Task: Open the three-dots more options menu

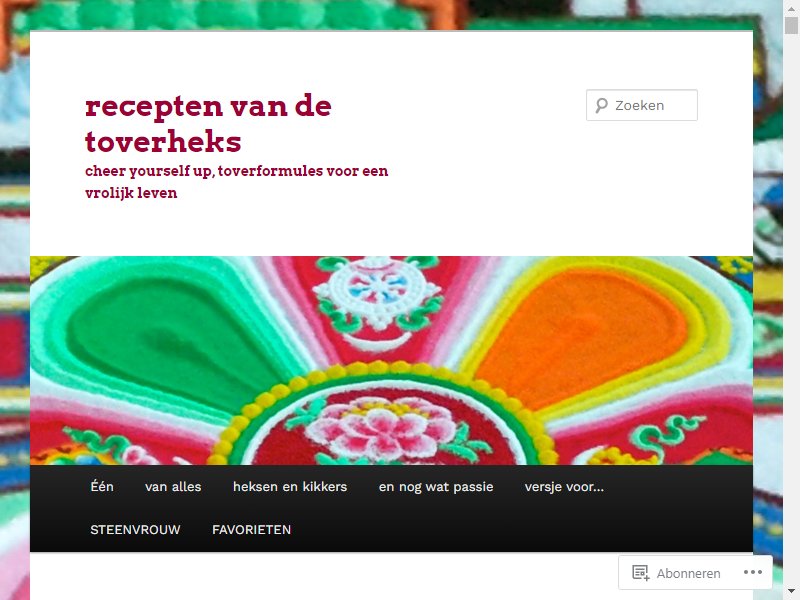Action: (753, 572)
